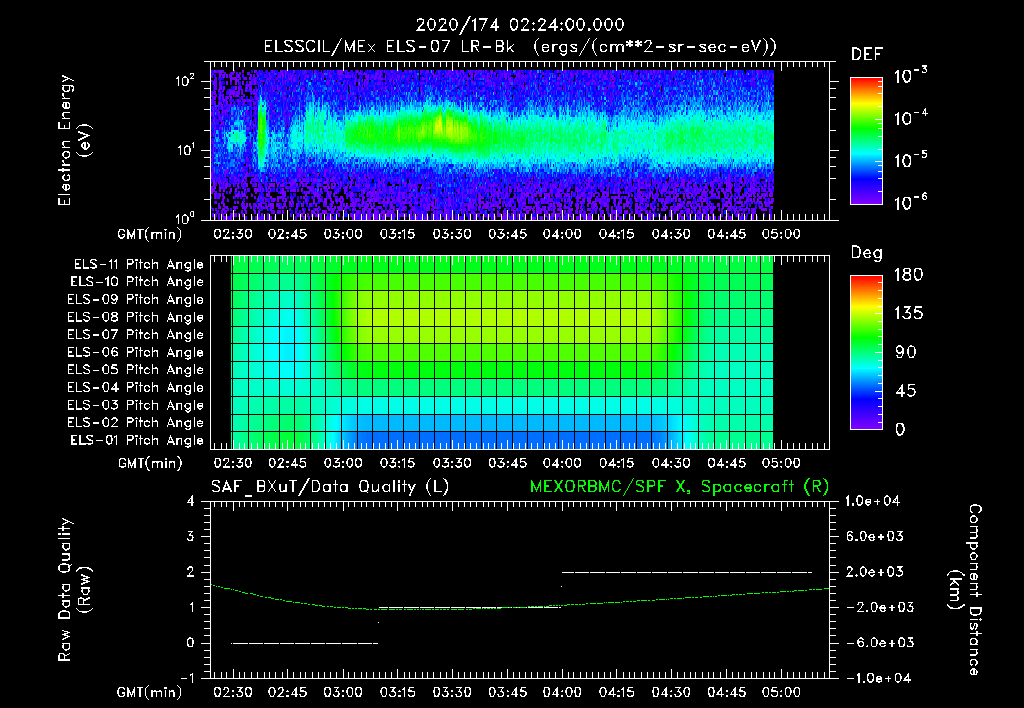This screenshot has width=1024, height=708.
Task: Click the MEXORBMC/SPF X, Spacecraft (R) legend
Action: coord(679,487)
